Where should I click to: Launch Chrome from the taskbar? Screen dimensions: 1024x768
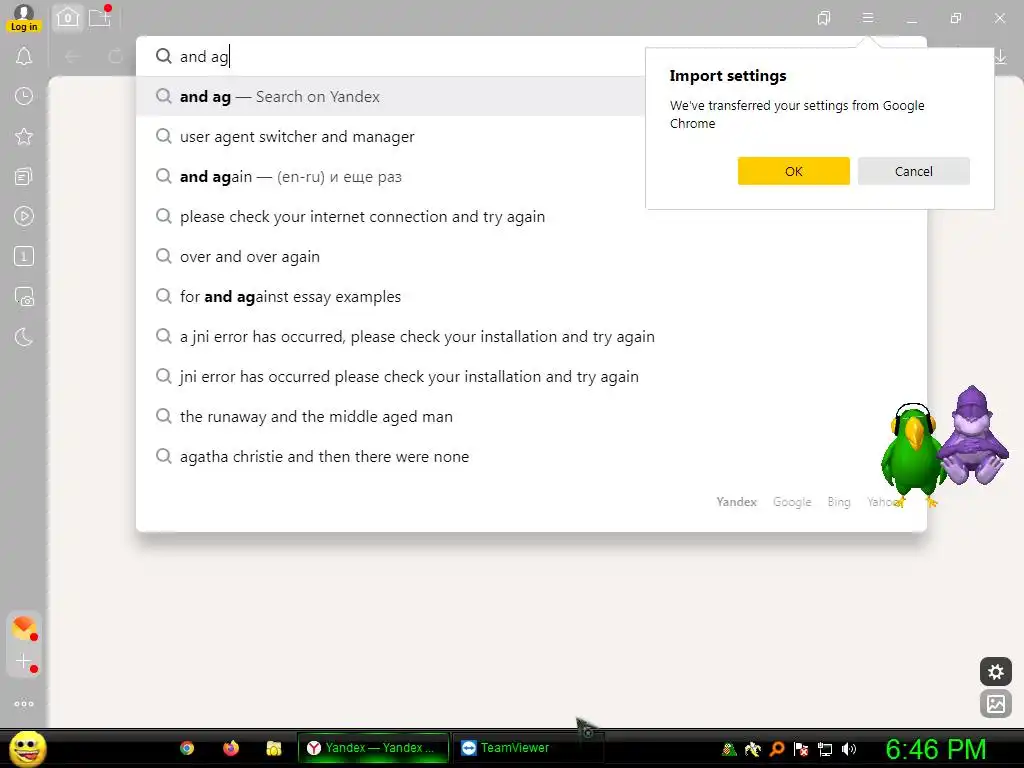(x=187, y=748)
